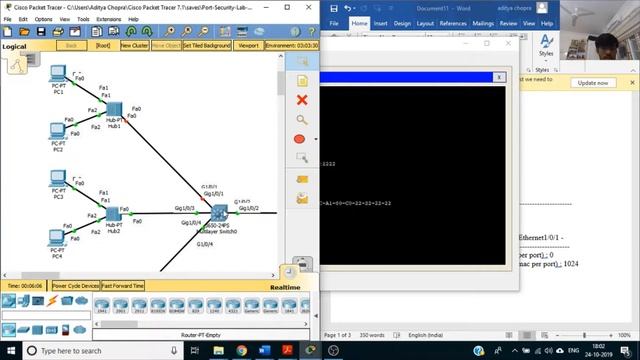The image size is (640, 360).
Task: Open a file via the folder icon
Action: 24,31
